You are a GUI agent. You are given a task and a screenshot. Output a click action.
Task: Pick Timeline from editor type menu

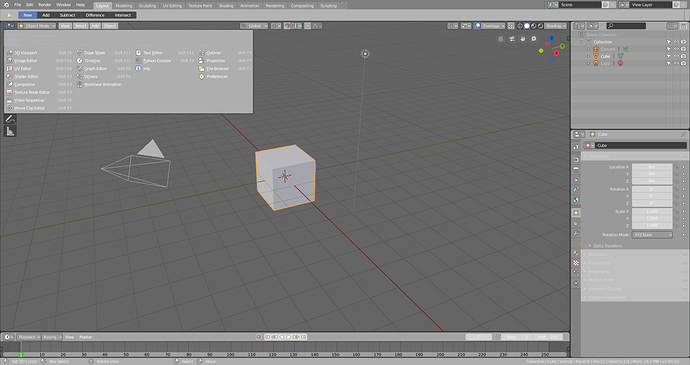[104, 61]
